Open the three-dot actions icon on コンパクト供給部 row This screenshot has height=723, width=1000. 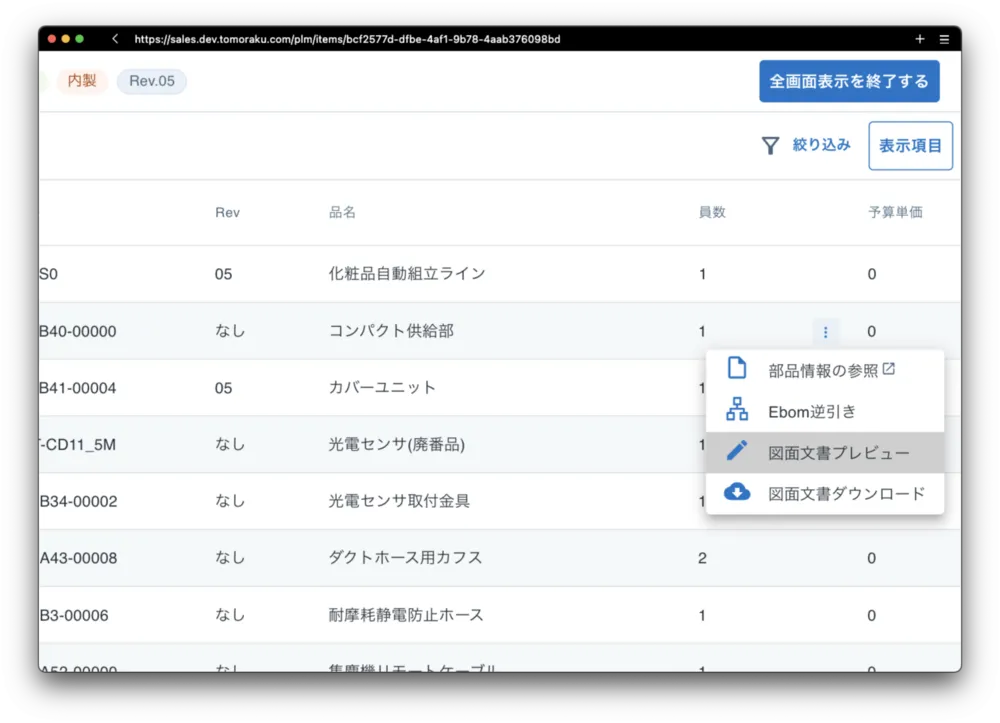[x=826, y=331]
